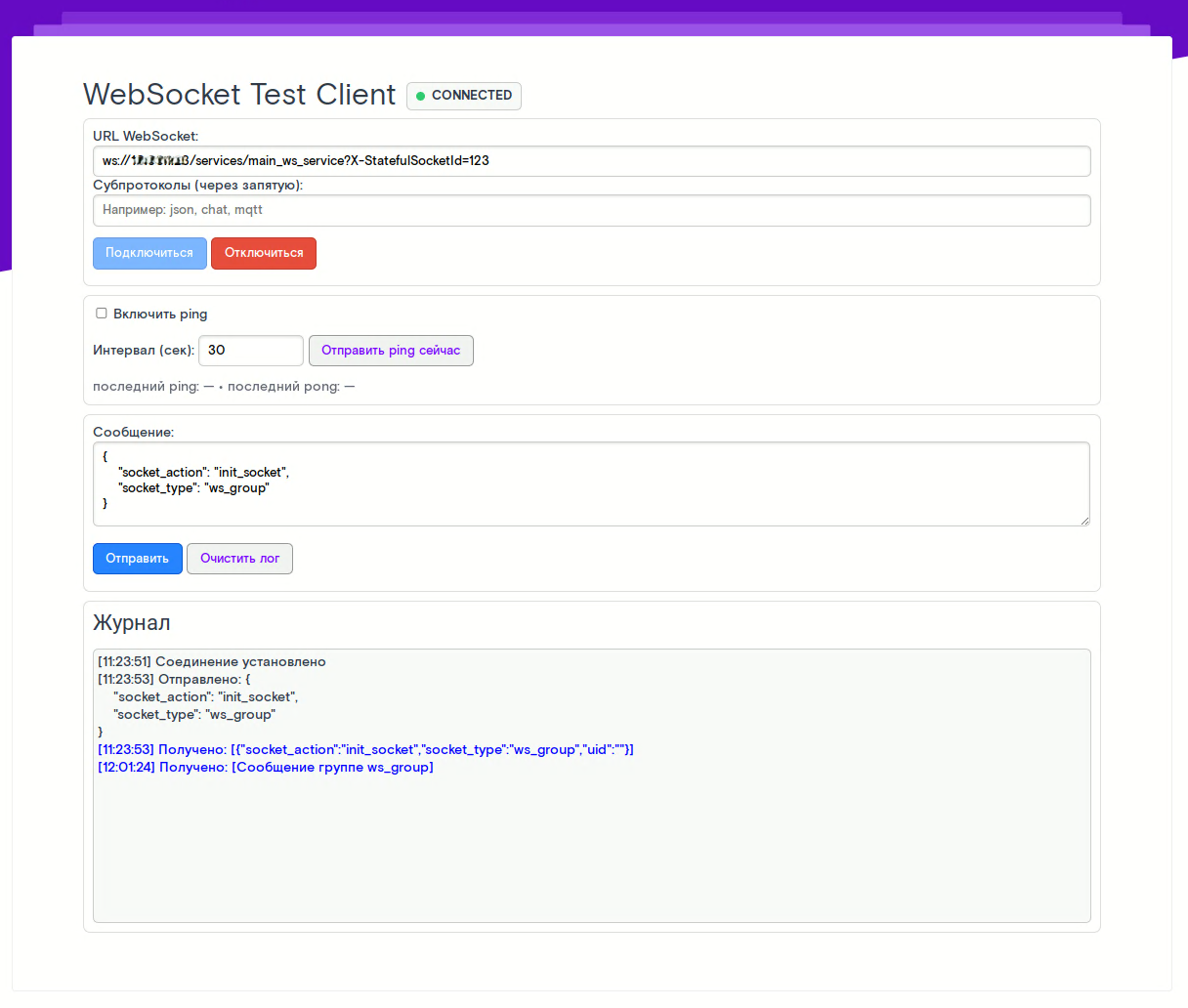Click the Включить ping label text
Image resolution: width=1188 pixels, height=1008 pixels.
click(x=160, y=315)
